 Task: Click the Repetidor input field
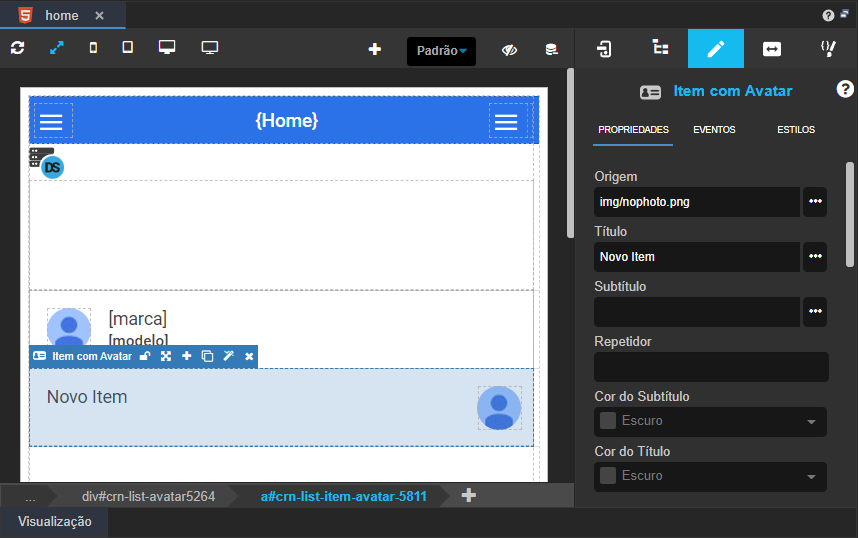[711, 367]
